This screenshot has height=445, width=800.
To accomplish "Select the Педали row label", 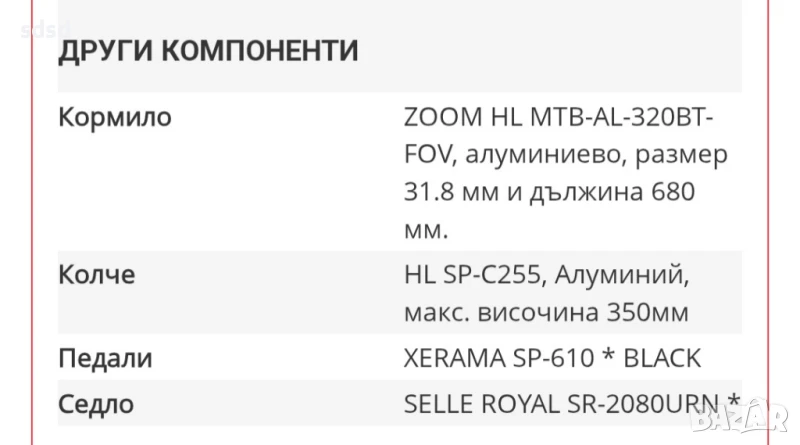I will click(x=105, y=358).
